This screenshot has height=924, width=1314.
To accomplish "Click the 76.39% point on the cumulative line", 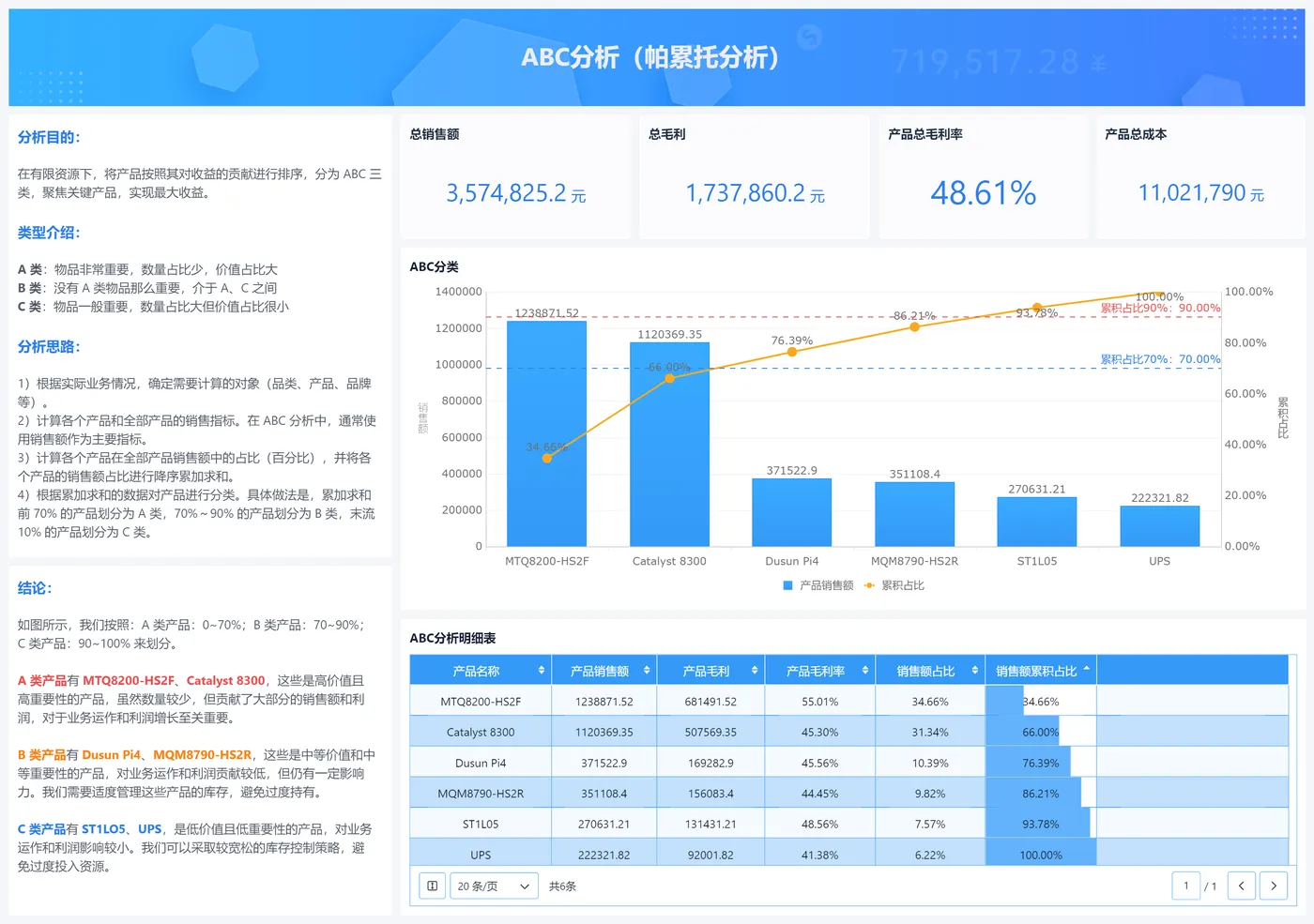I will tap(792, 352).
